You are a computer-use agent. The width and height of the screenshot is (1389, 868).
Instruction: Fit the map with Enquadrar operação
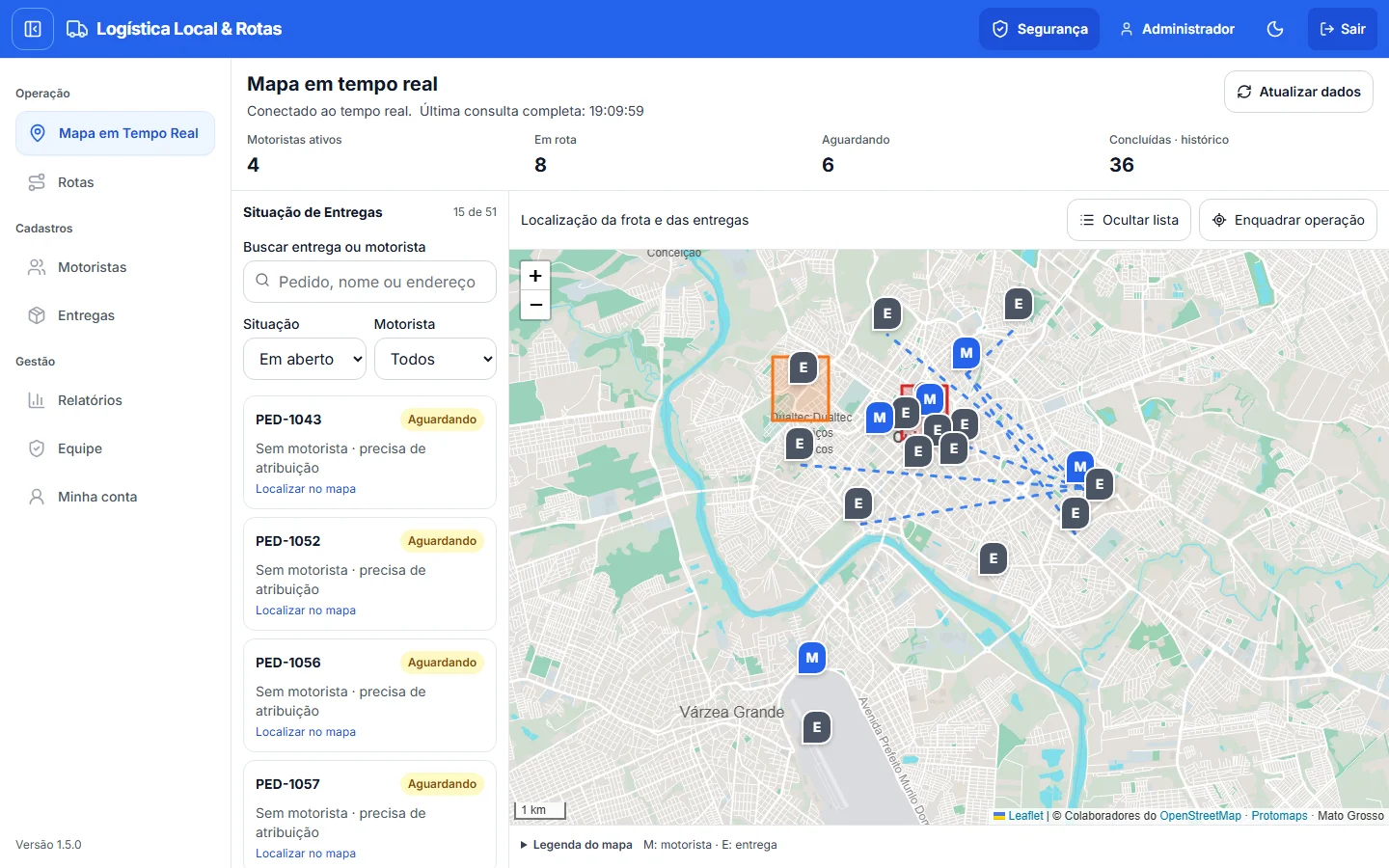1288,220
